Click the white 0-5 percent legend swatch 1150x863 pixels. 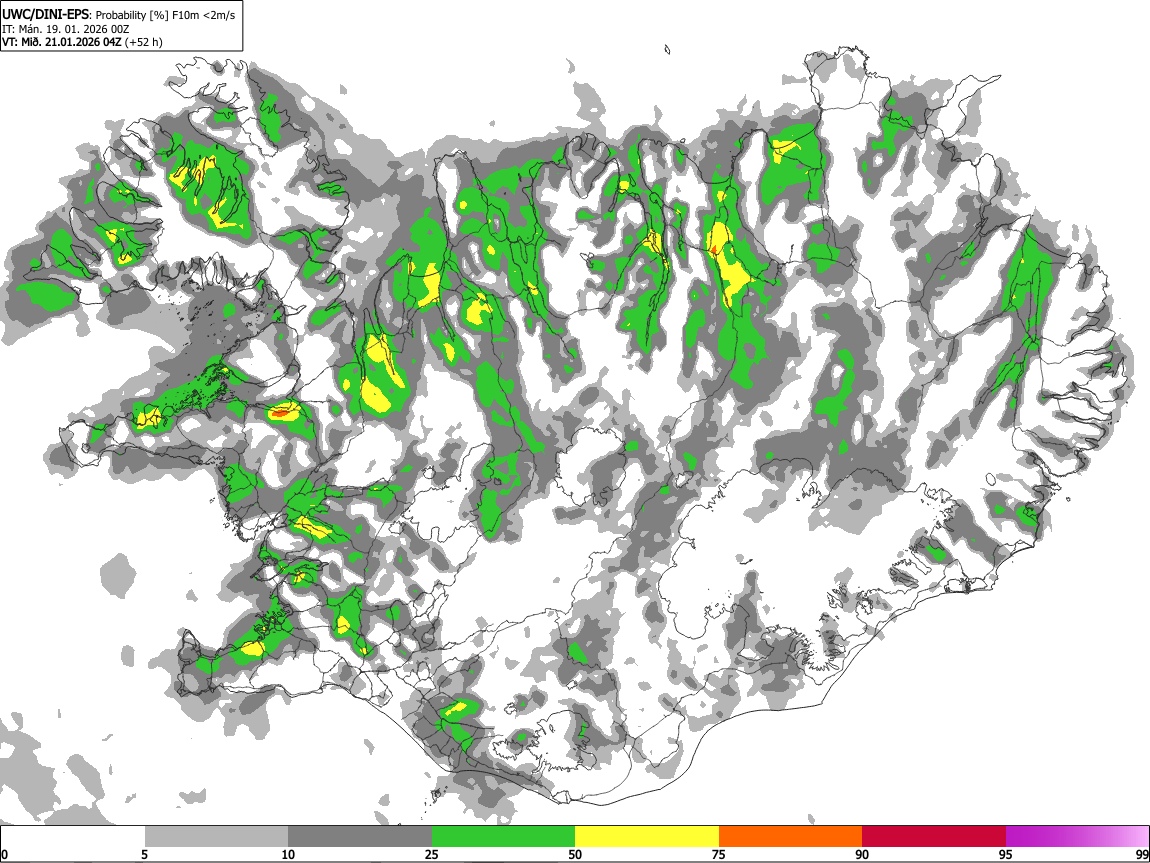(73, 837)
